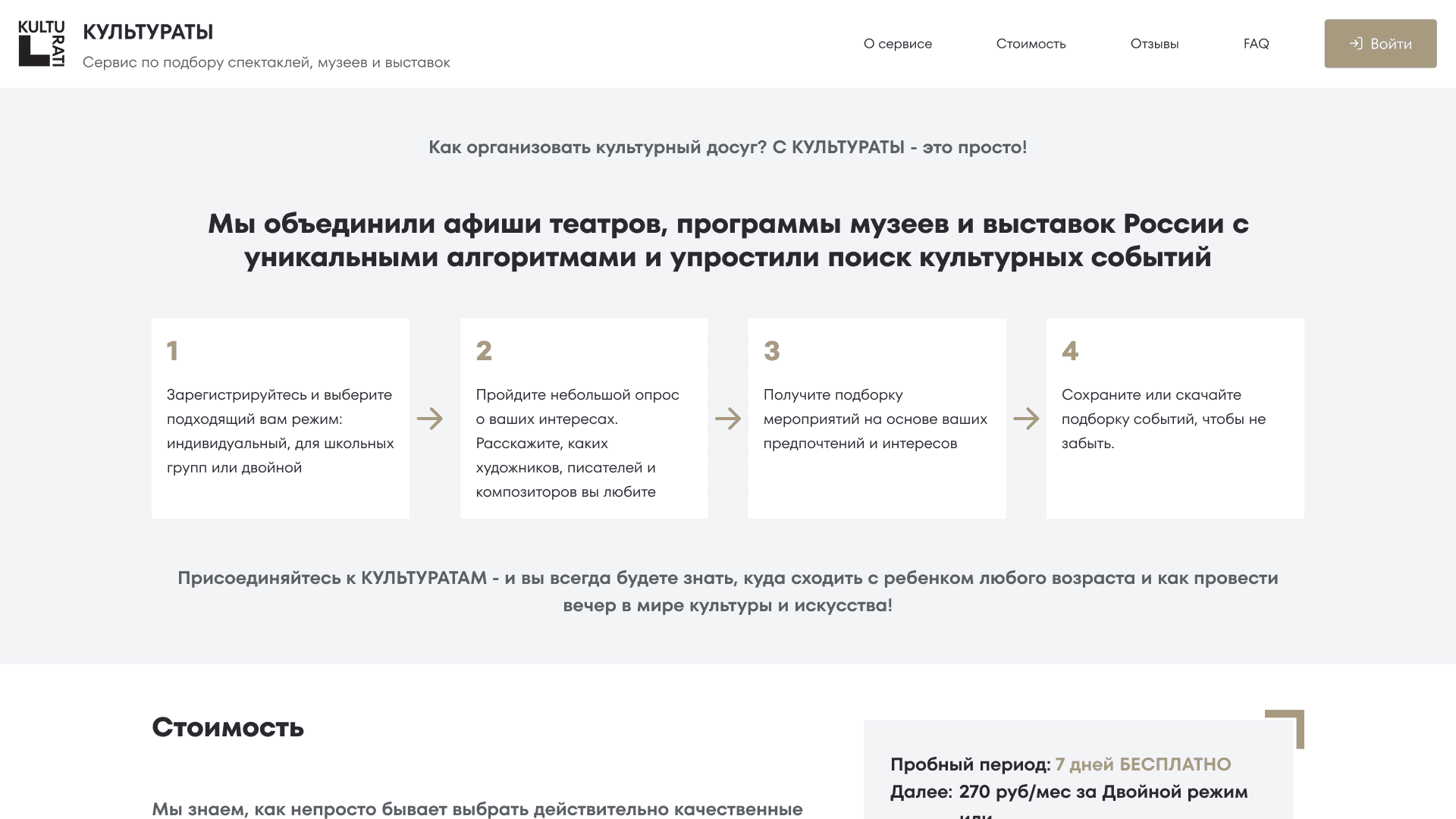Click the login arrow icon in Войти button
This screenshot has width=1456, height=819.
(x=1356, y=43)
